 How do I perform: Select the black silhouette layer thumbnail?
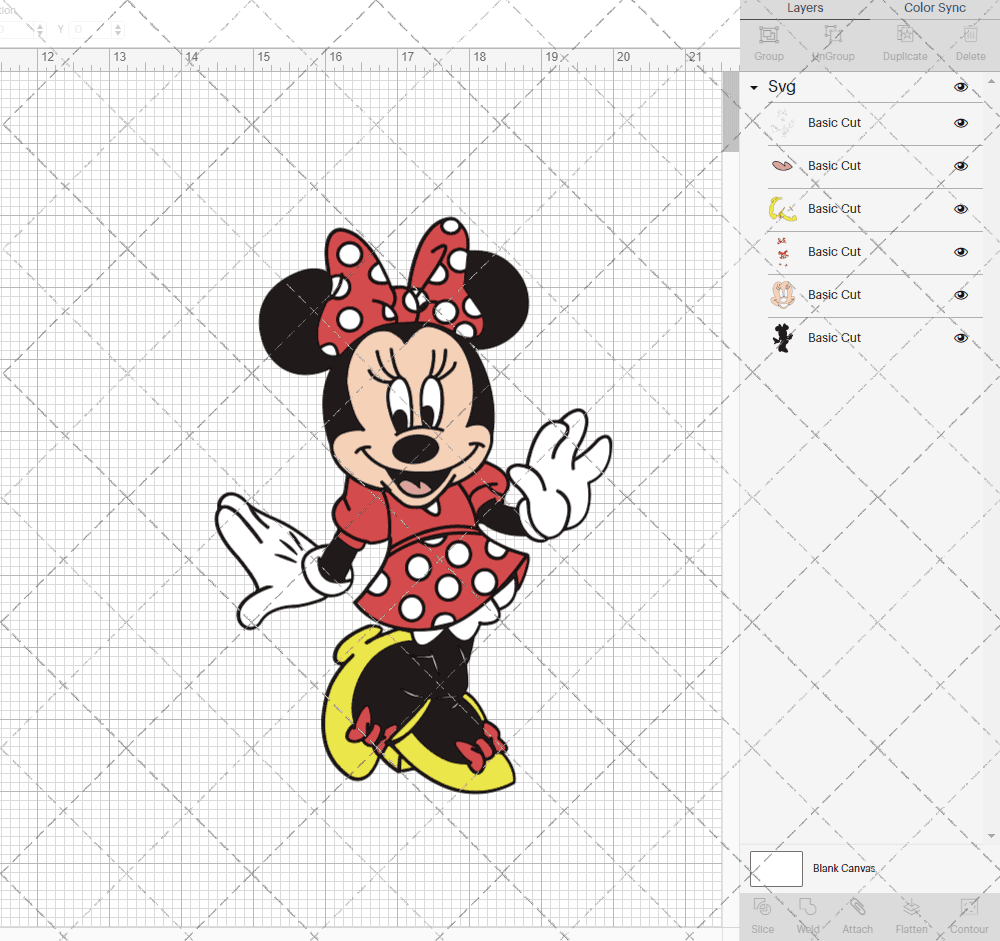click(783, 337)
